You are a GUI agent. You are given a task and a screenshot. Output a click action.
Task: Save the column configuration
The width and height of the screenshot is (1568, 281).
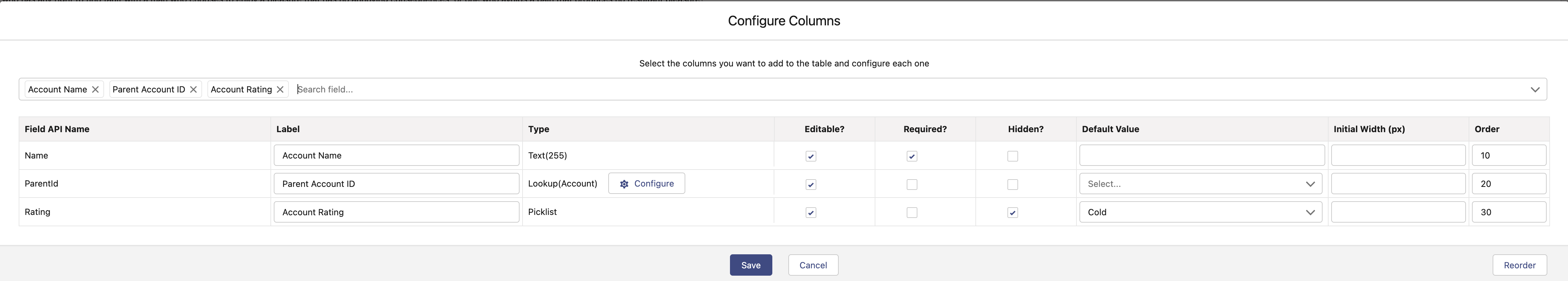click(751, 265)
